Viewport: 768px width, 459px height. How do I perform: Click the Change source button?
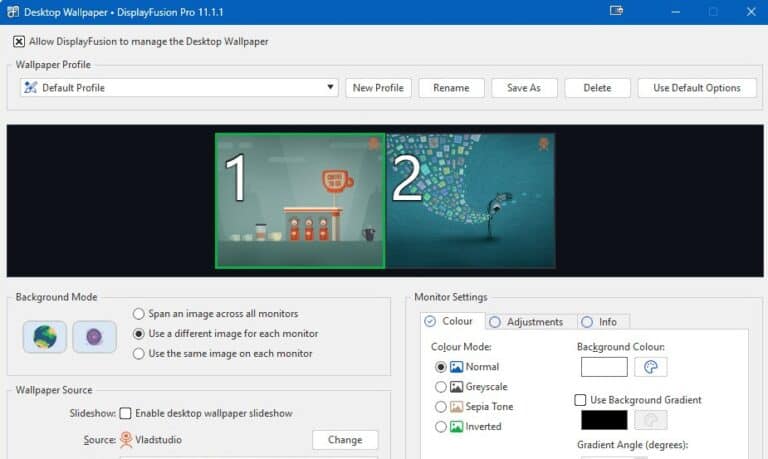(x=345, y=440)
